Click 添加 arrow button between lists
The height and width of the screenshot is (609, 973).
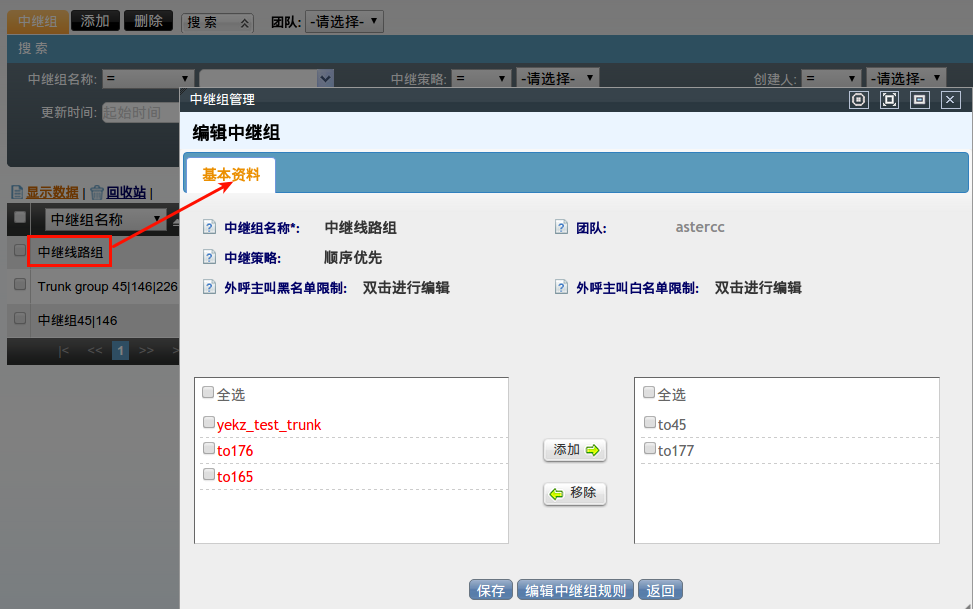point(575,450)
